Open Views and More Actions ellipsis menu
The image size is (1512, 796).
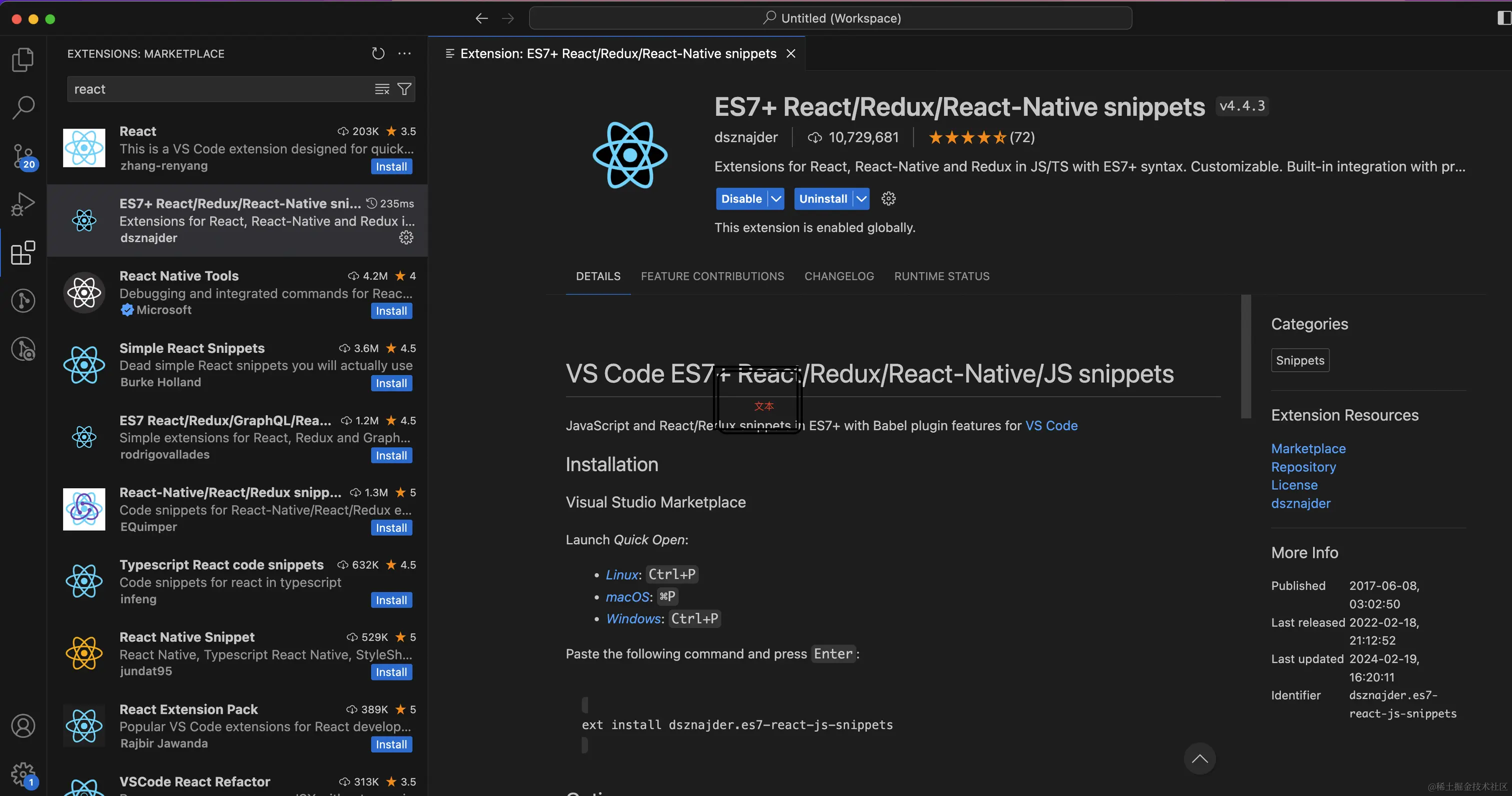[404, 54]
